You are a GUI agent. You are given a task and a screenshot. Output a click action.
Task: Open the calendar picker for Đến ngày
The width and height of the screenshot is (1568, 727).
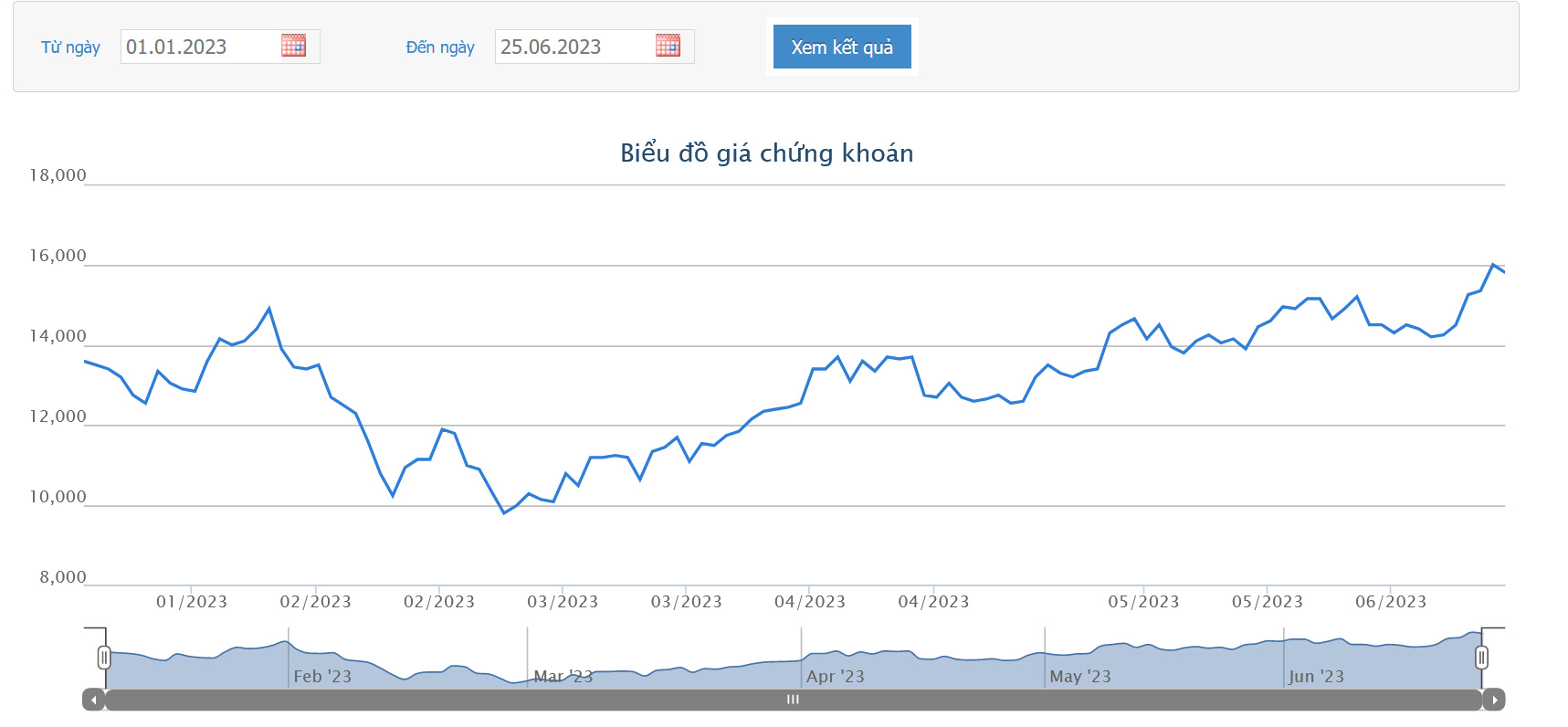[668, 46]
